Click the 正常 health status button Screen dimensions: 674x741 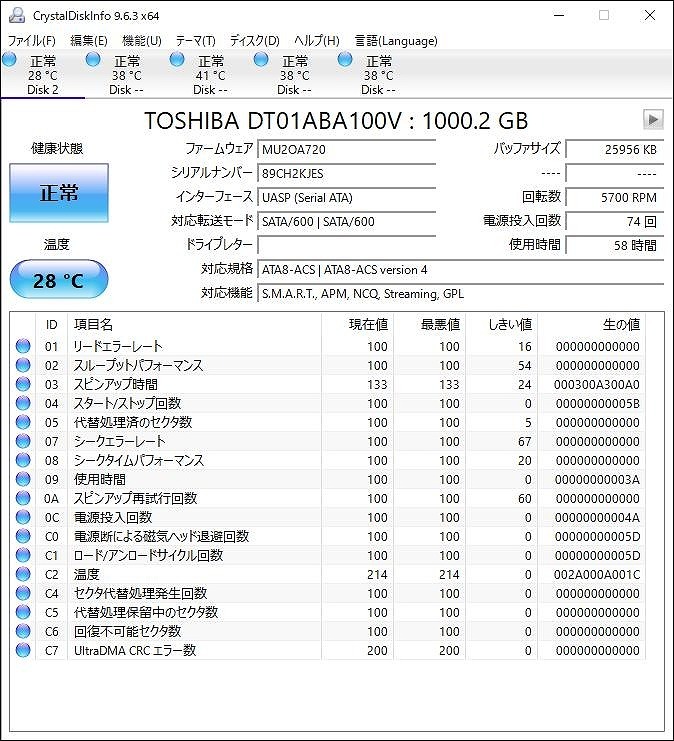[x=59, y=193]
